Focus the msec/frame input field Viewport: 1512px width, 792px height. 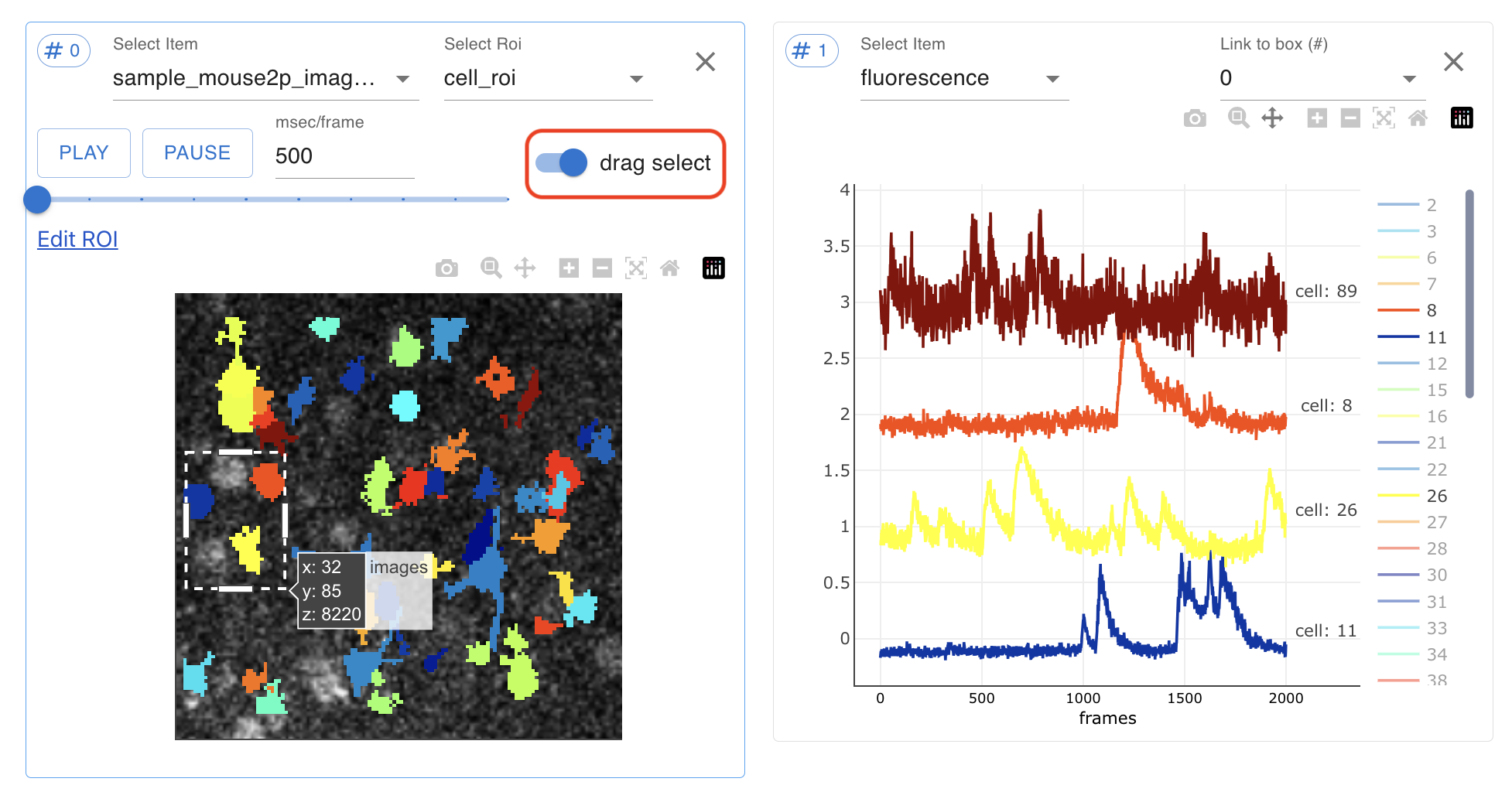tap(344, 156)
